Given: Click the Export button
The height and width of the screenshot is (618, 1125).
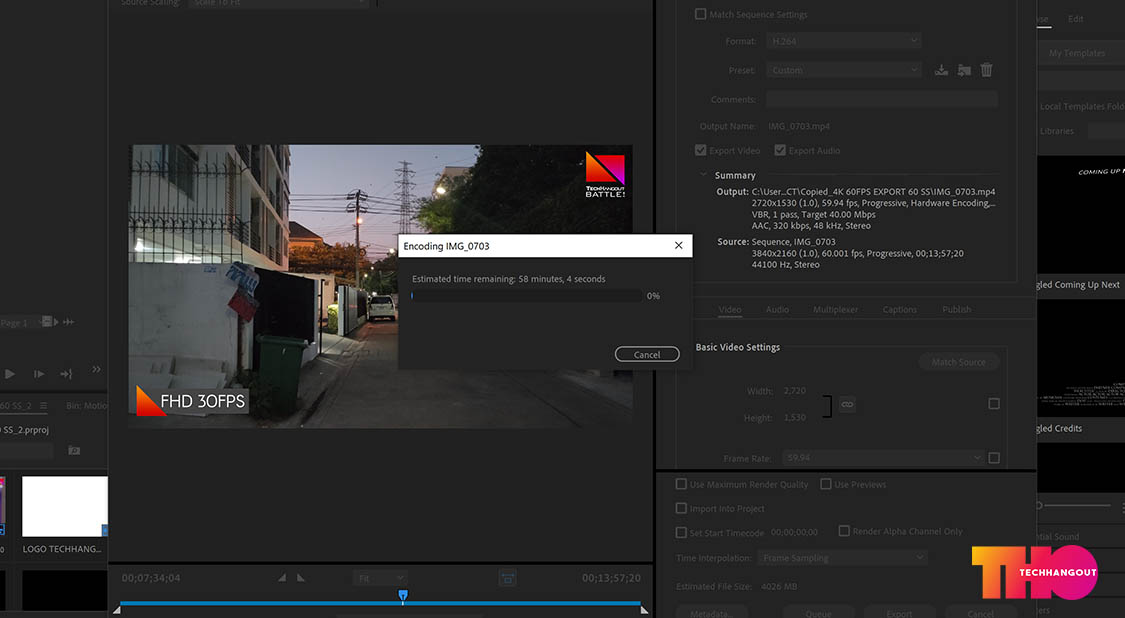Looking at the screenshot, I should point(899,613).
